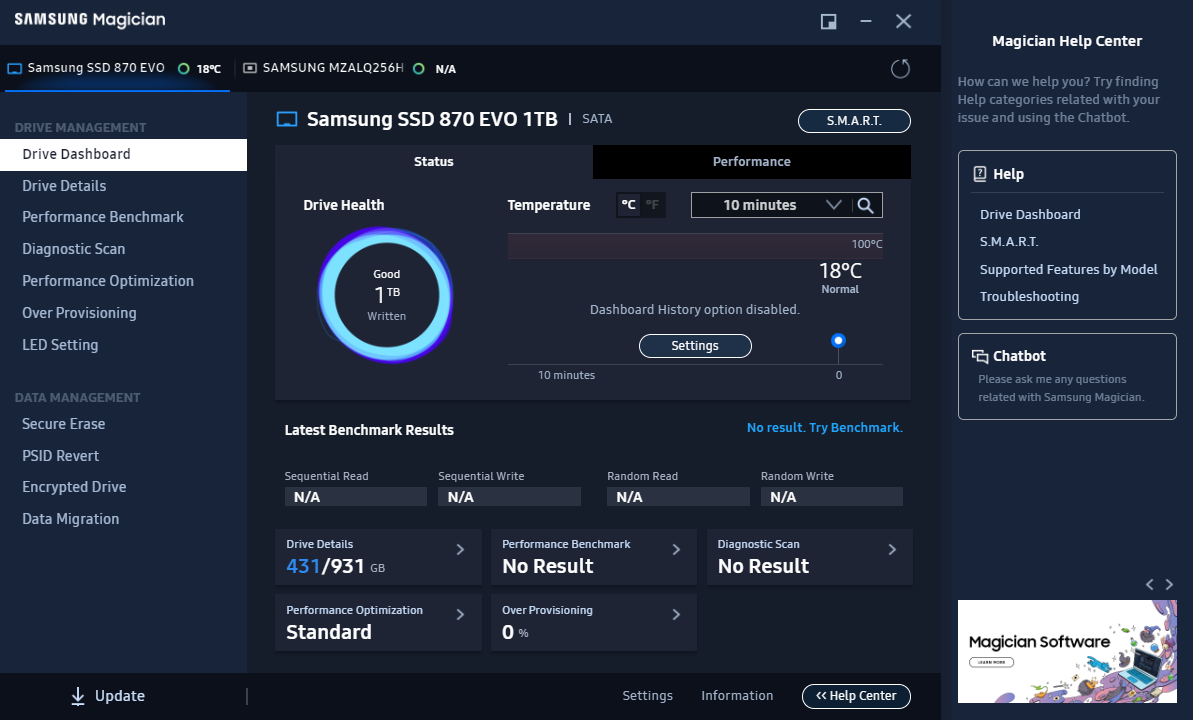Open Troubleshooting help topic

(x=1029, y=297)
